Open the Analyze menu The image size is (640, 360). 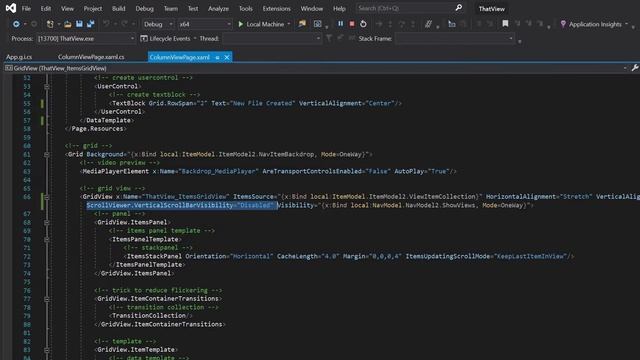[218, 8]
